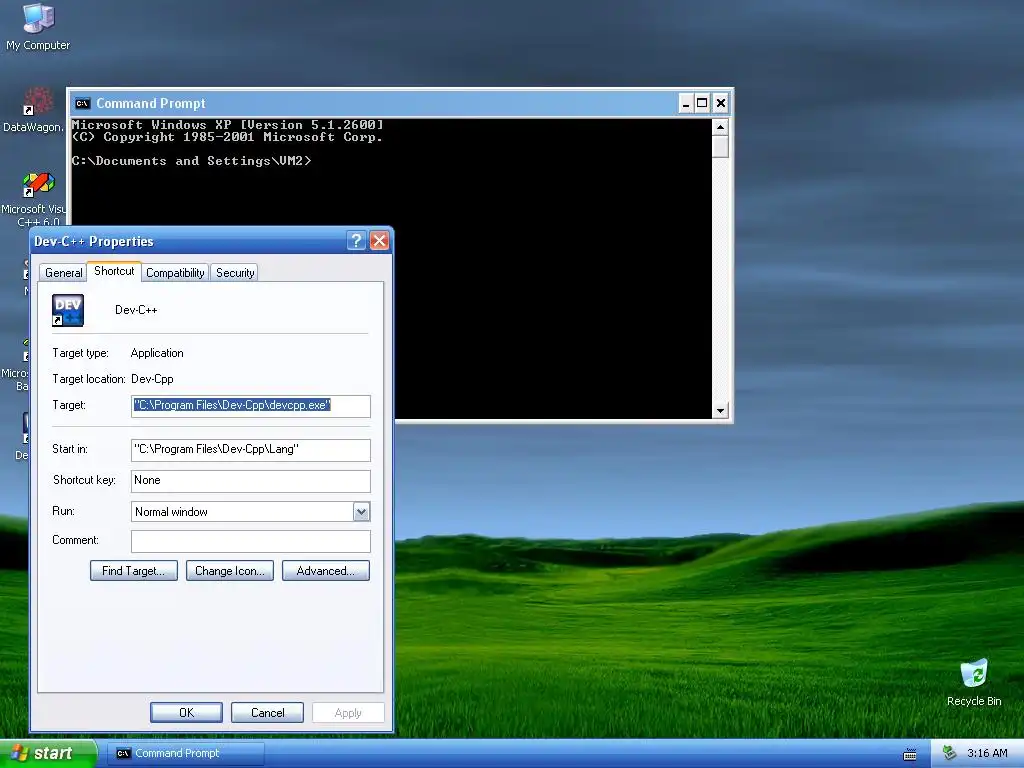The width and height of the screenshot is (1024, 768).
Task: Open Microsoft Visual C++ 6.0 desktop icon
Action: [33, 199]
